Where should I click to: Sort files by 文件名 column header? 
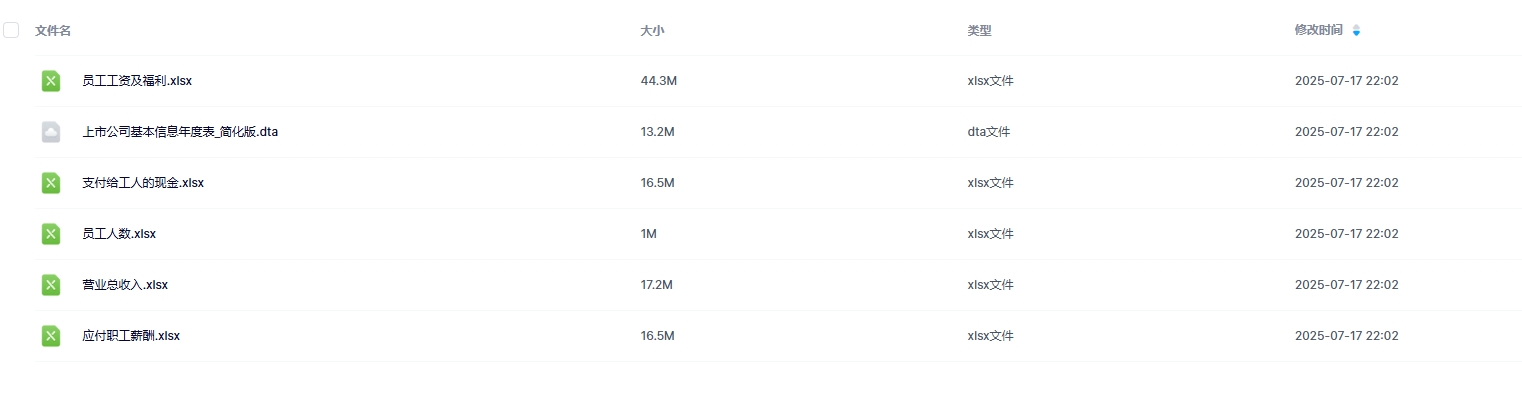[53, 31]
